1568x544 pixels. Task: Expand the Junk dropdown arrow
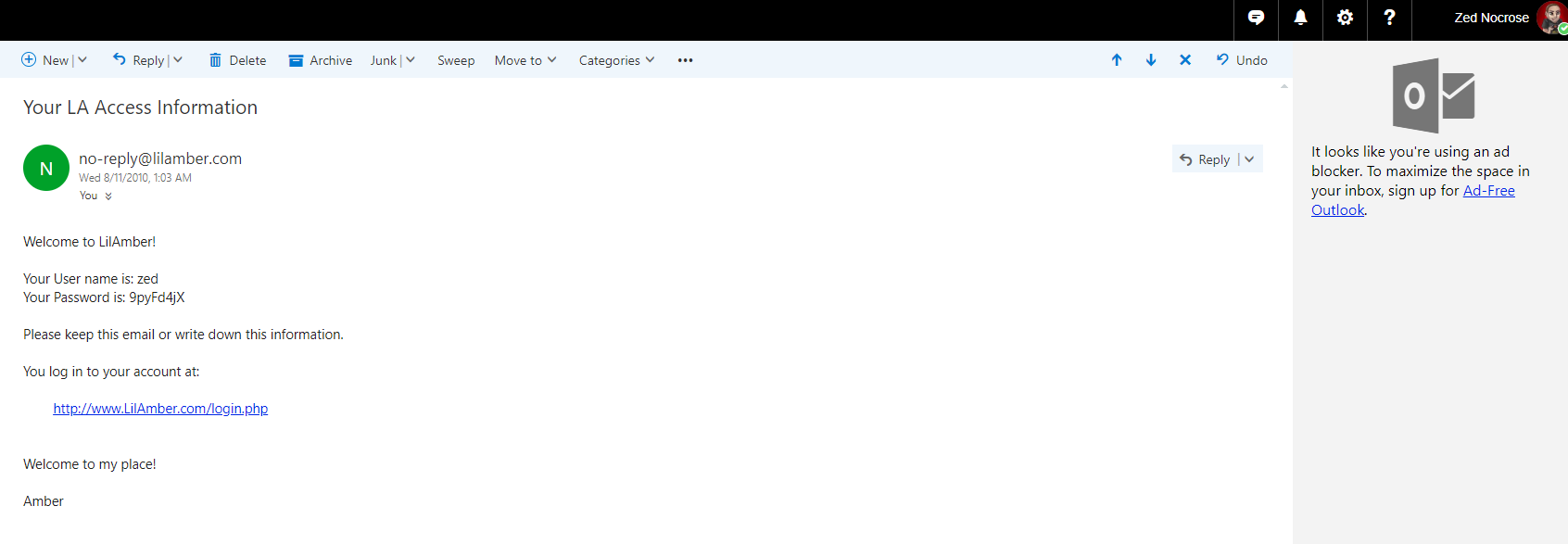[411, 60]
